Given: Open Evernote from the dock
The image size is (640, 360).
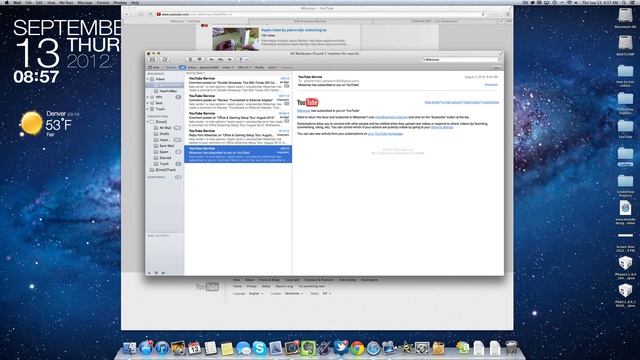Looking at the screenshot, I should pos(308,348).
